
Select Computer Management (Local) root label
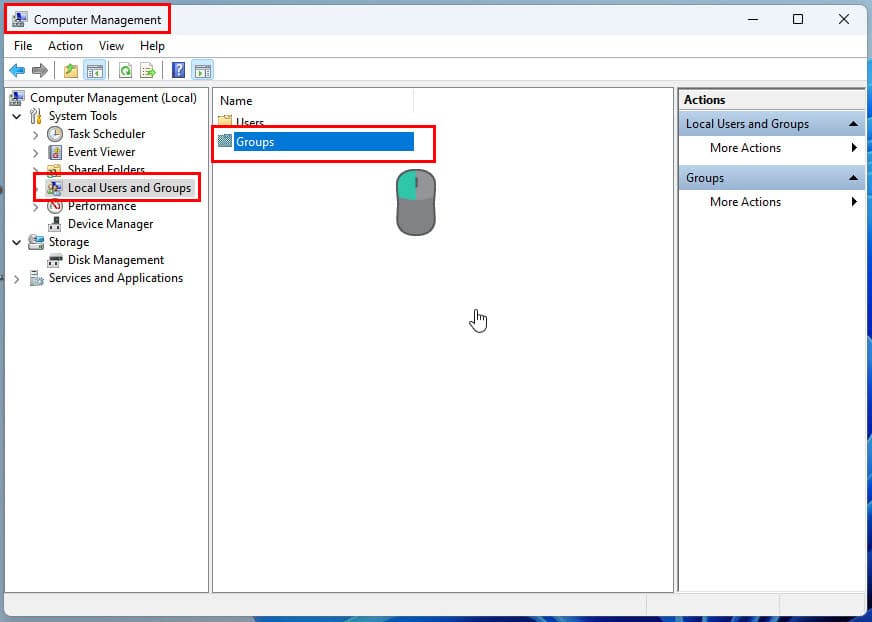pyautogui.click(x=113, y=98)
